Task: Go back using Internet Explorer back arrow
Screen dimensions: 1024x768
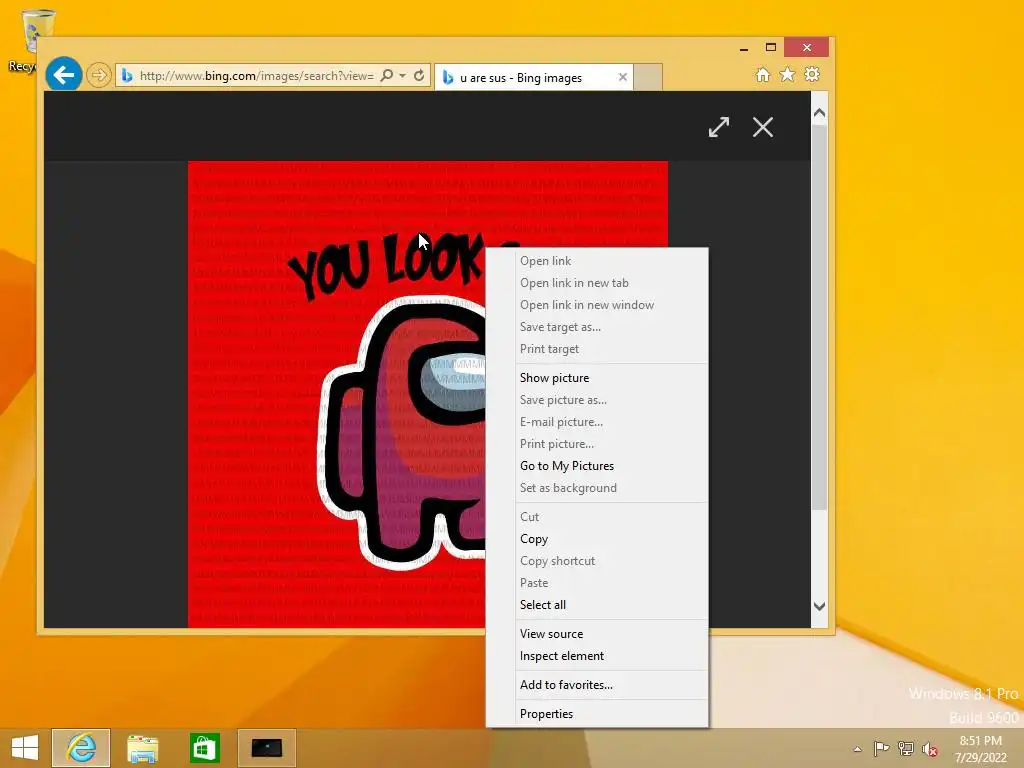Action: coord(63,75)
